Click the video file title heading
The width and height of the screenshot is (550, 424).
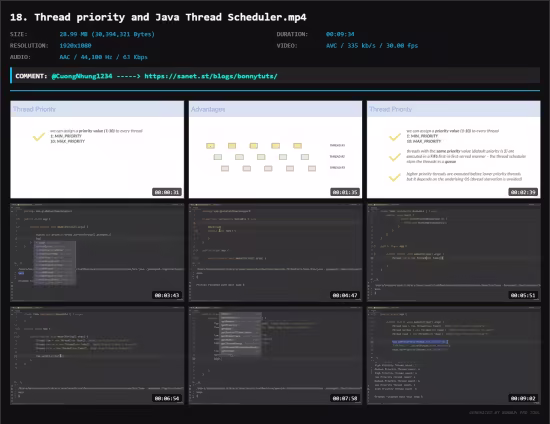(x=158, y=17)
